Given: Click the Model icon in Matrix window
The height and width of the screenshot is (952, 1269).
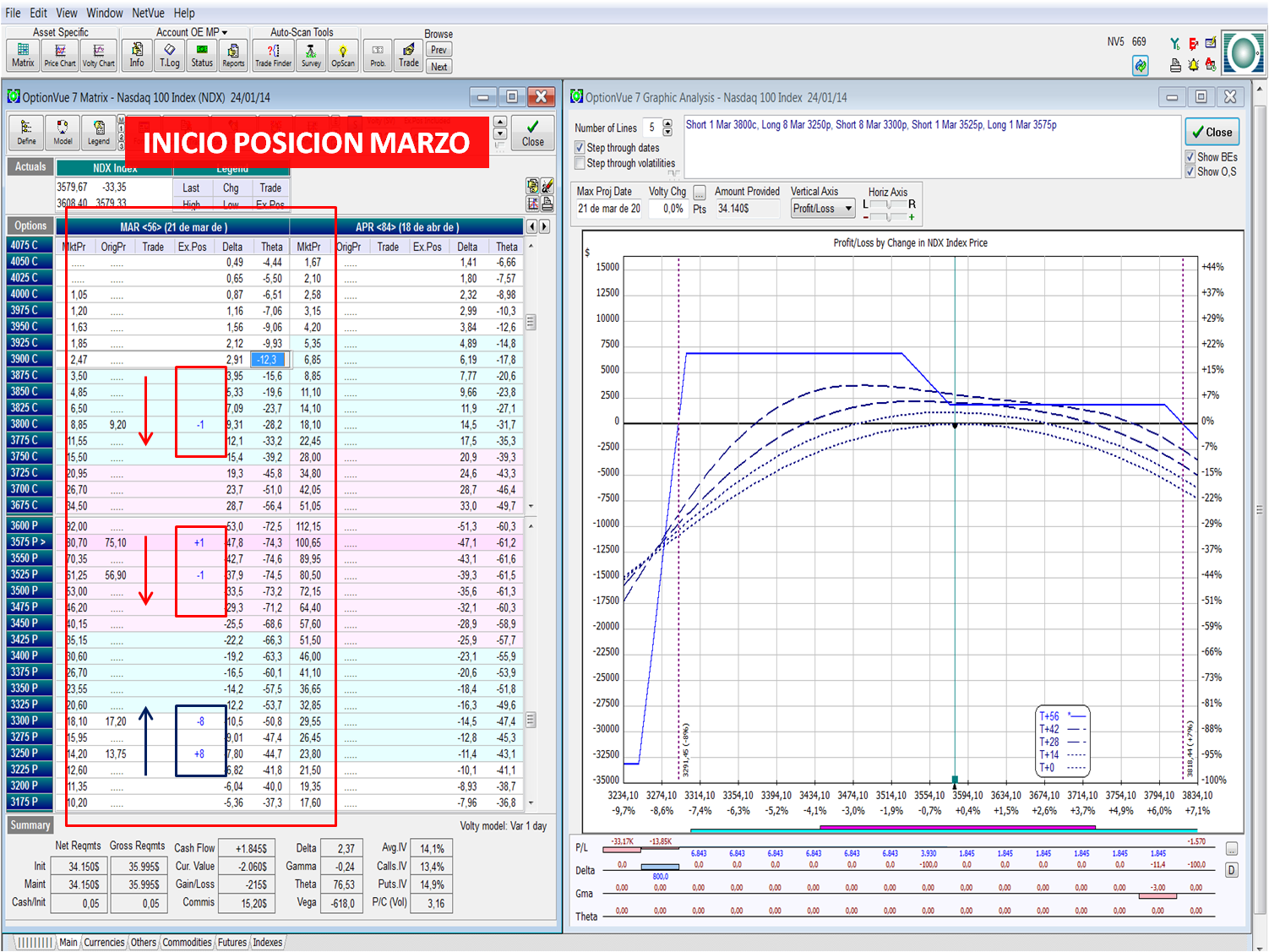Looking at the screenshot, I should pos(63,132).
